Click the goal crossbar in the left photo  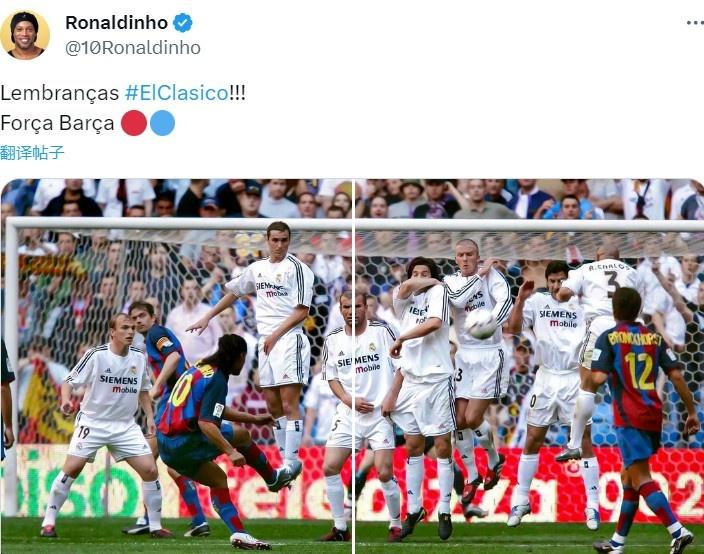[x=180, y=224]
